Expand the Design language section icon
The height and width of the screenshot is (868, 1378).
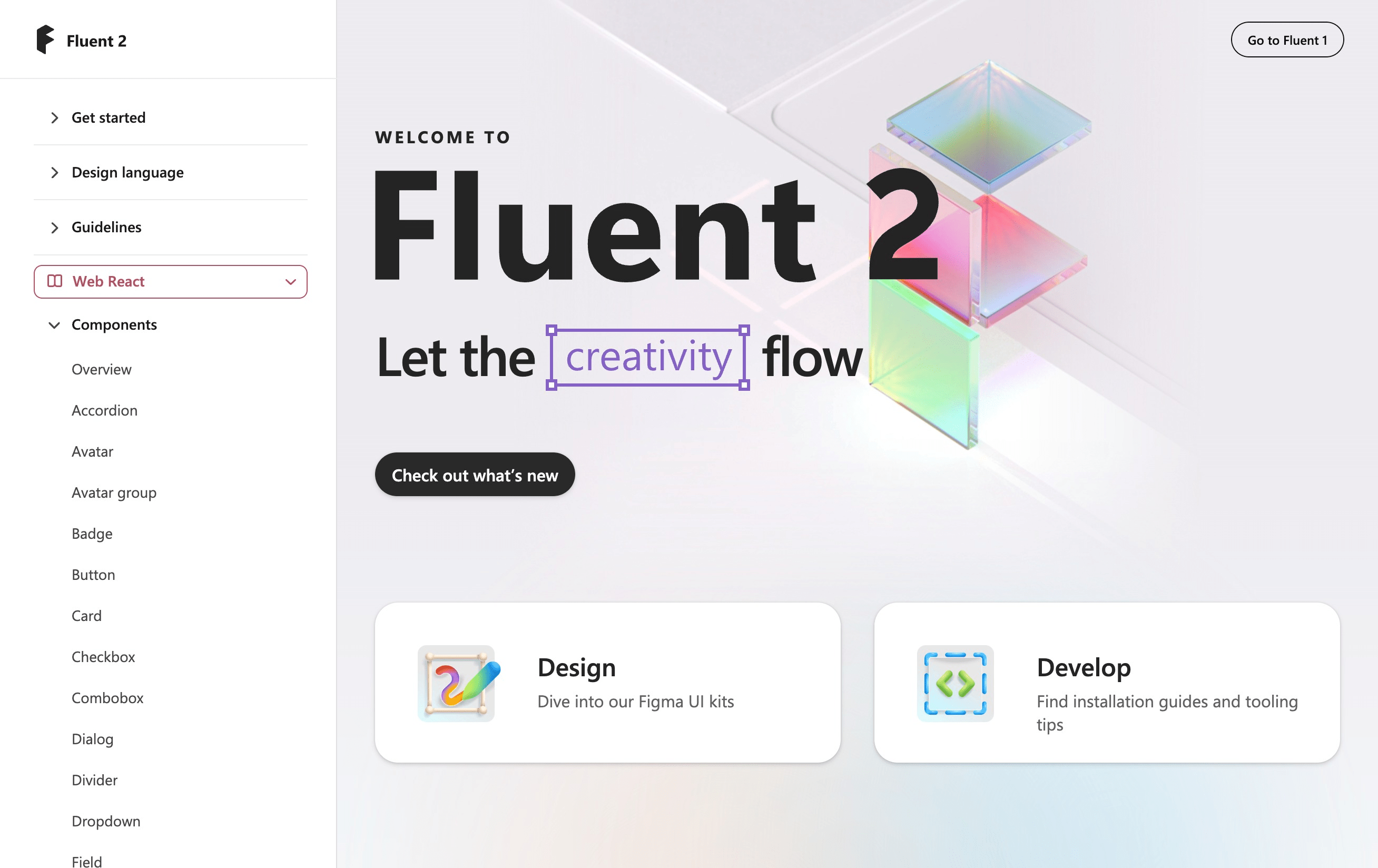pos(54,172)
